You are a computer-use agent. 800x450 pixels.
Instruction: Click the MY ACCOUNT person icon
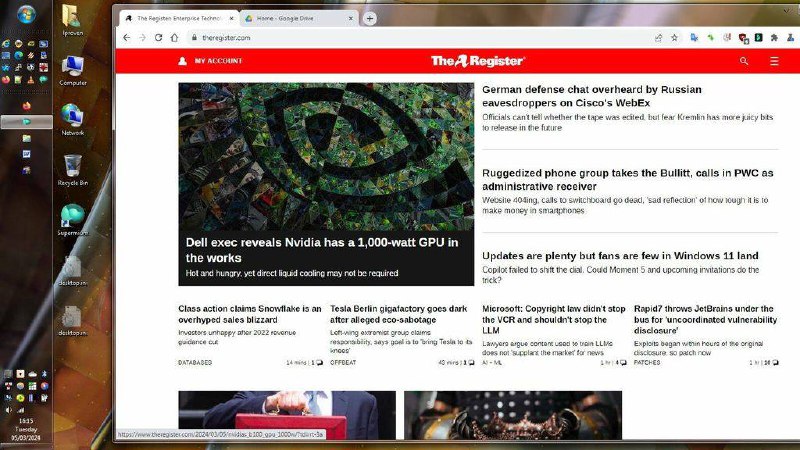click(182, 61)
